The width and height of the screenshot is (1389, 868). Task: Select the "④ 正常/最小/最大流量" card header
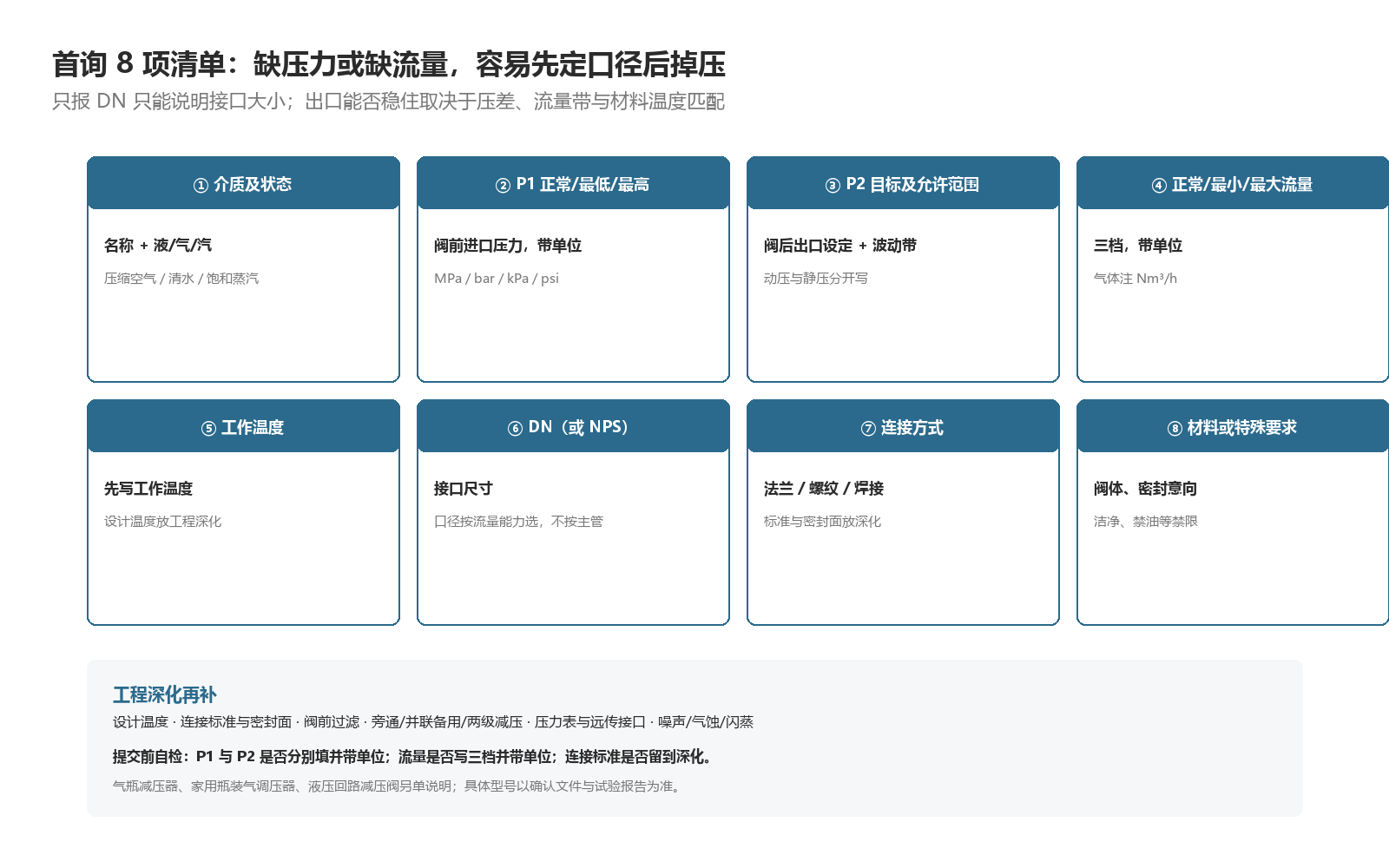tap(1233, 183)
